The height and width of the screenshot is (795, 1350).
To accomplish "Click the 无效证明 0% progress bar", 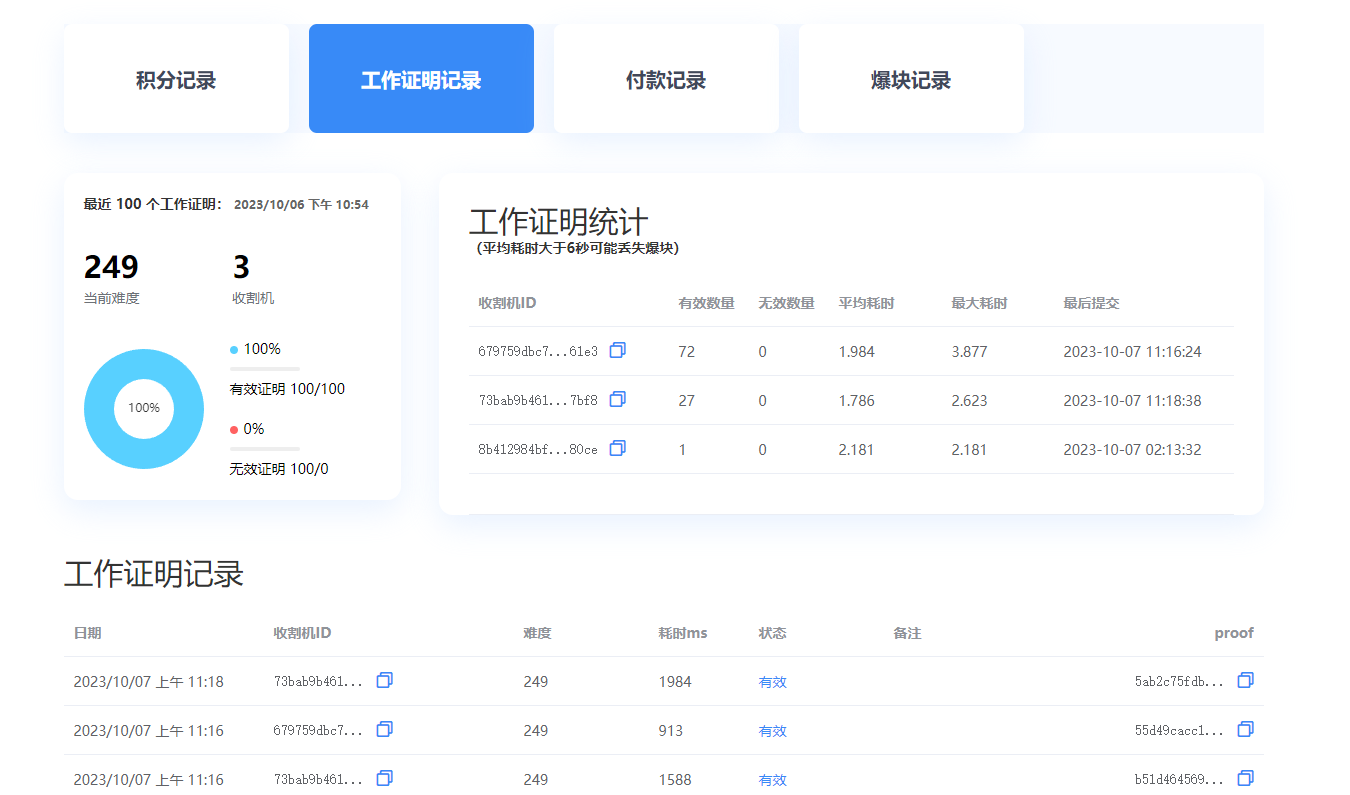I will pos(265,448).
